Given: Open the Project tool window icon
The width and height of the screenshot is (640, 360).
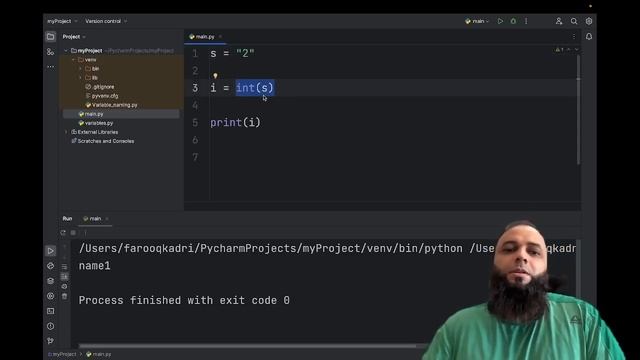Looking at the screenshot, I should pos(50,37).
